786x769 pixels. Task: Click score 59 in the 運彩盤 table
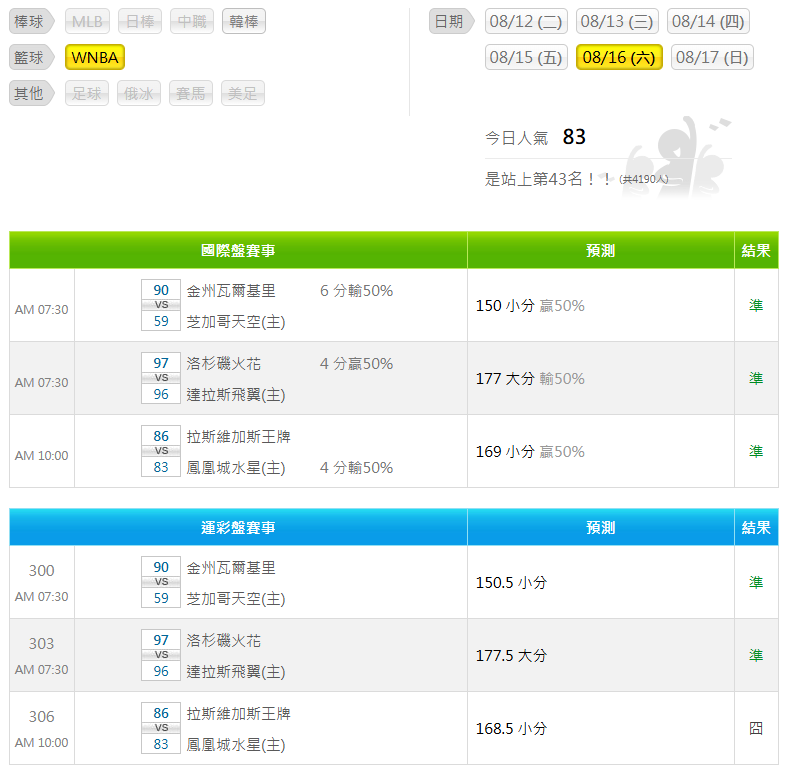(x=161, y=598)
